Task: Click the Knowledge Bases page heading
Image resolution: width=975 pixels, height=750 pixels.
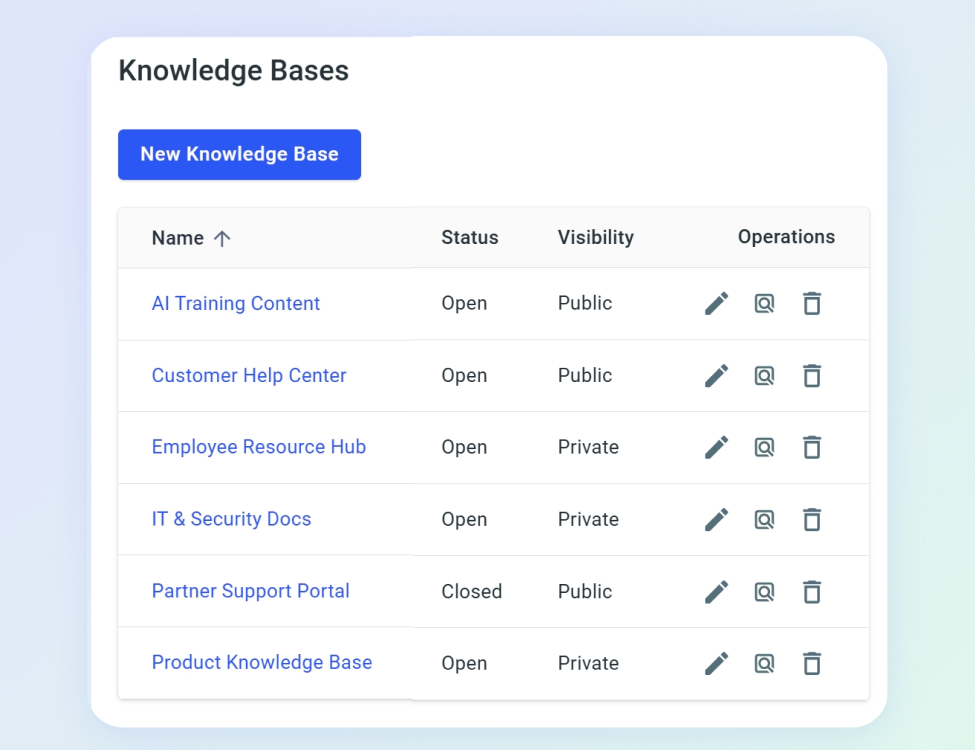Action: click(234, 71)
